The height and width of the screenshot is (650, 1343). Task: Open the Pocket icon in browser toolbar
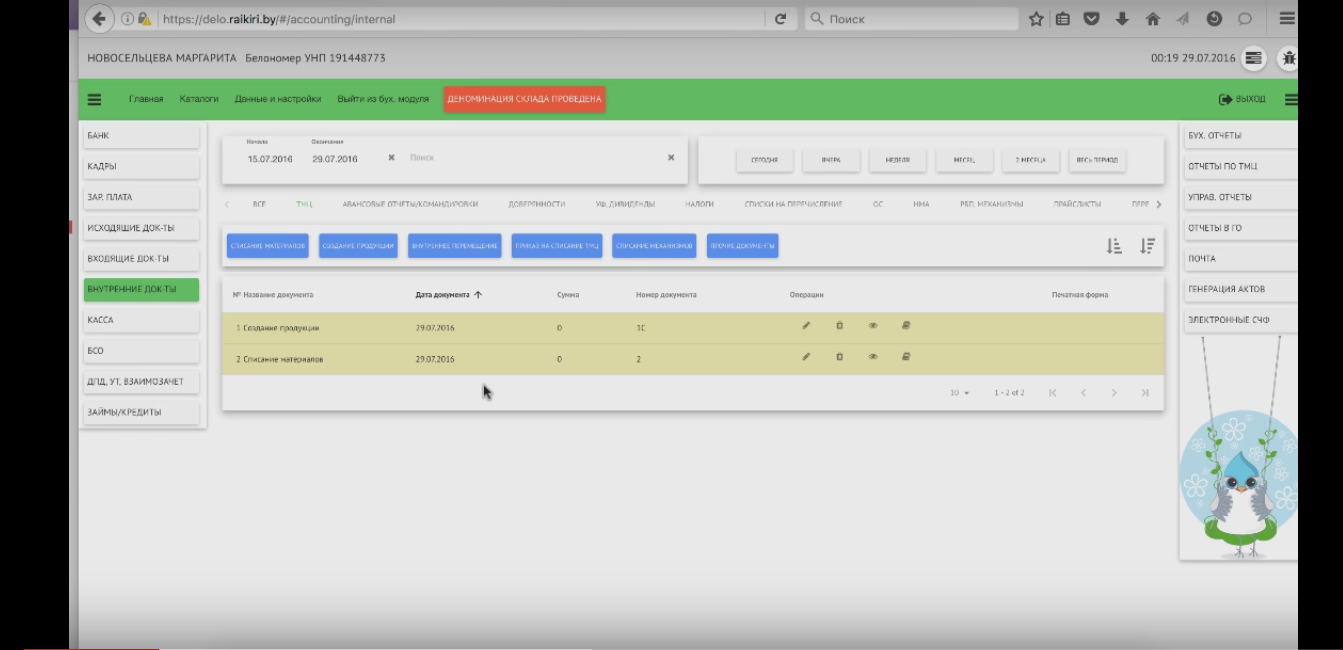[1093, 18]
